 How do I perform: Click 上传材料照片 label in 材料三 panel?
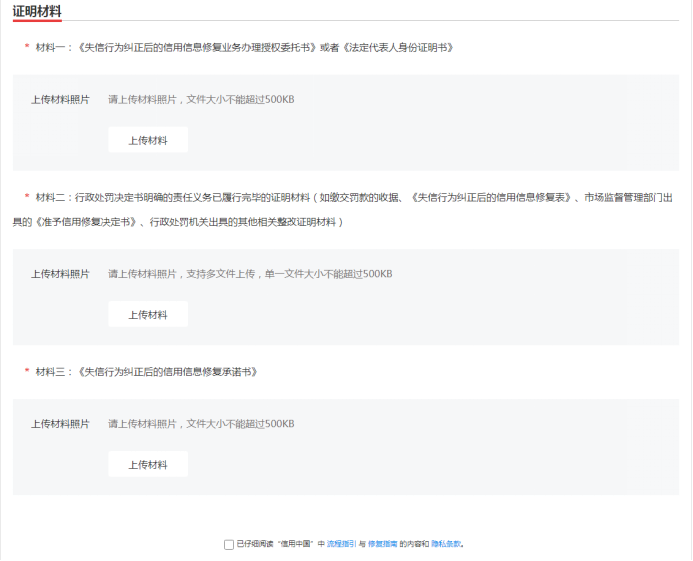(60, 423)
